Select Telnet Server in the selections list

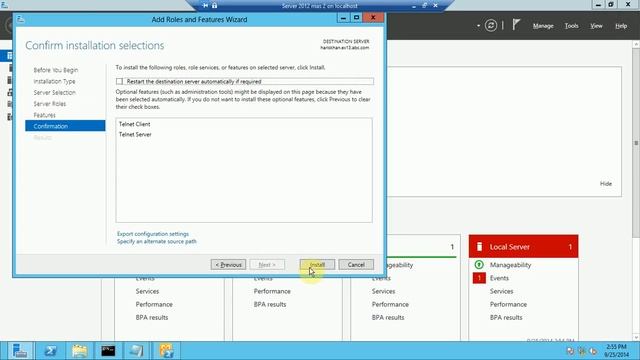point(135,134)
